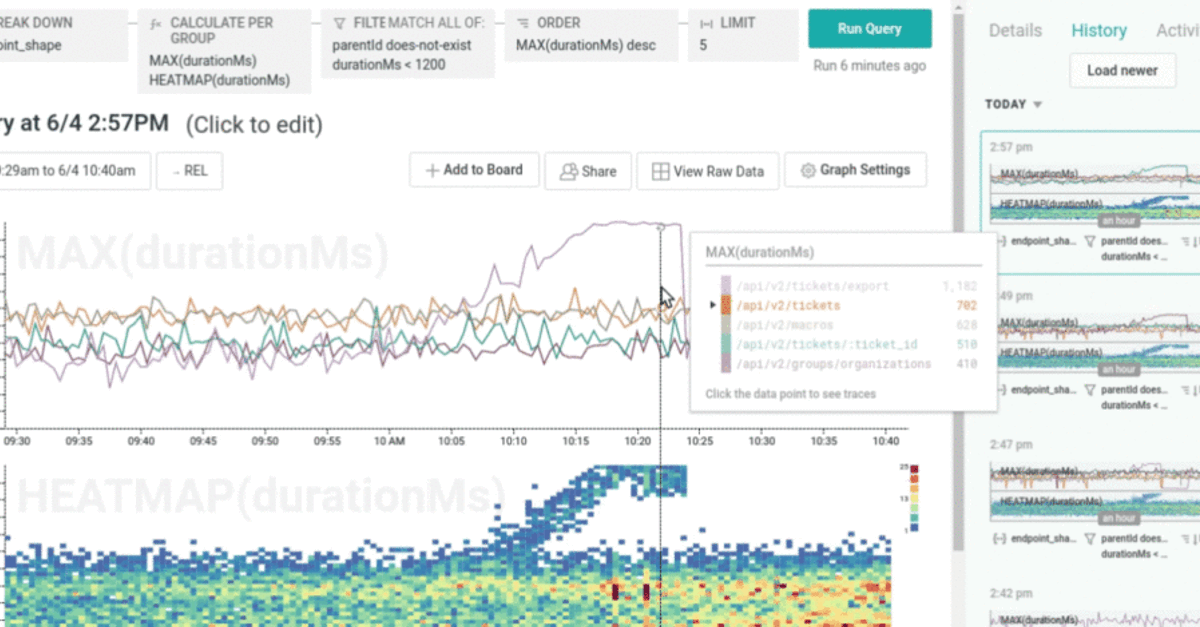Viewport: 1200px width, 627px height.
Task: Click the Share button
Action: (x=588, y=171)
